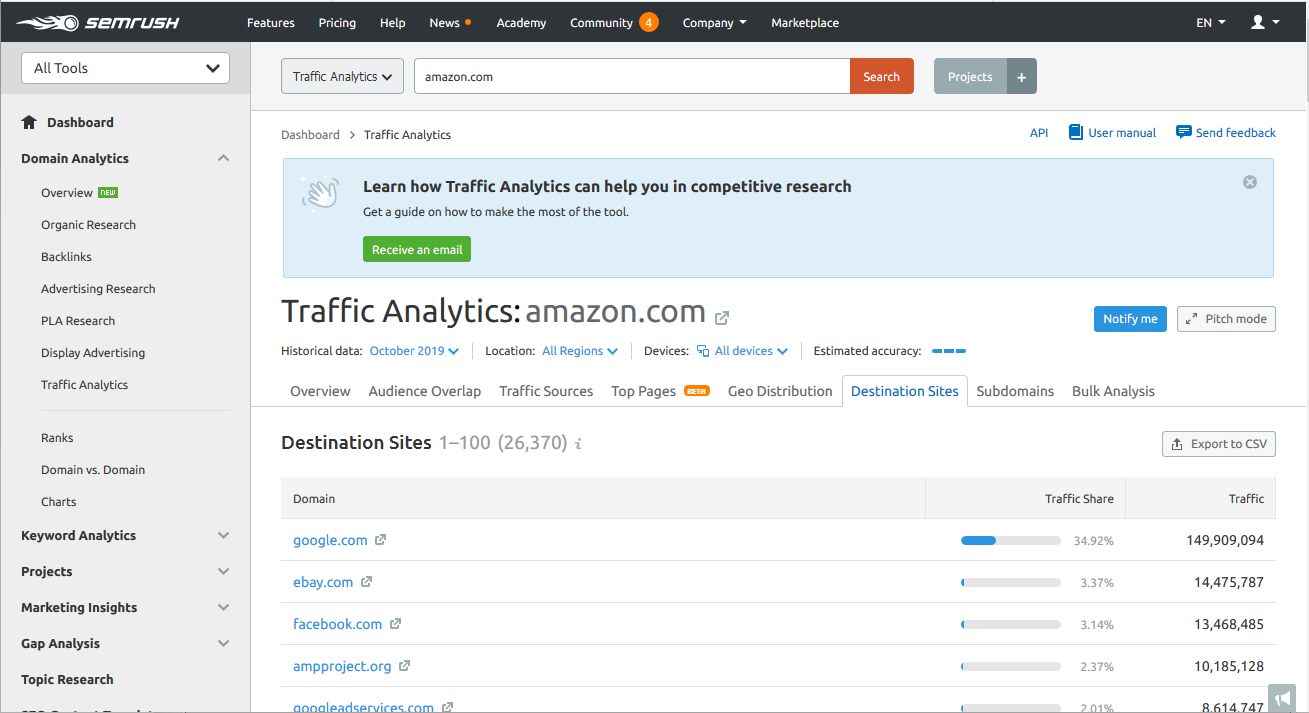The height and width of the screenshot is (713, 1309).
Task: Click the info icon next to 26,370
Action: tap(577, 444)
